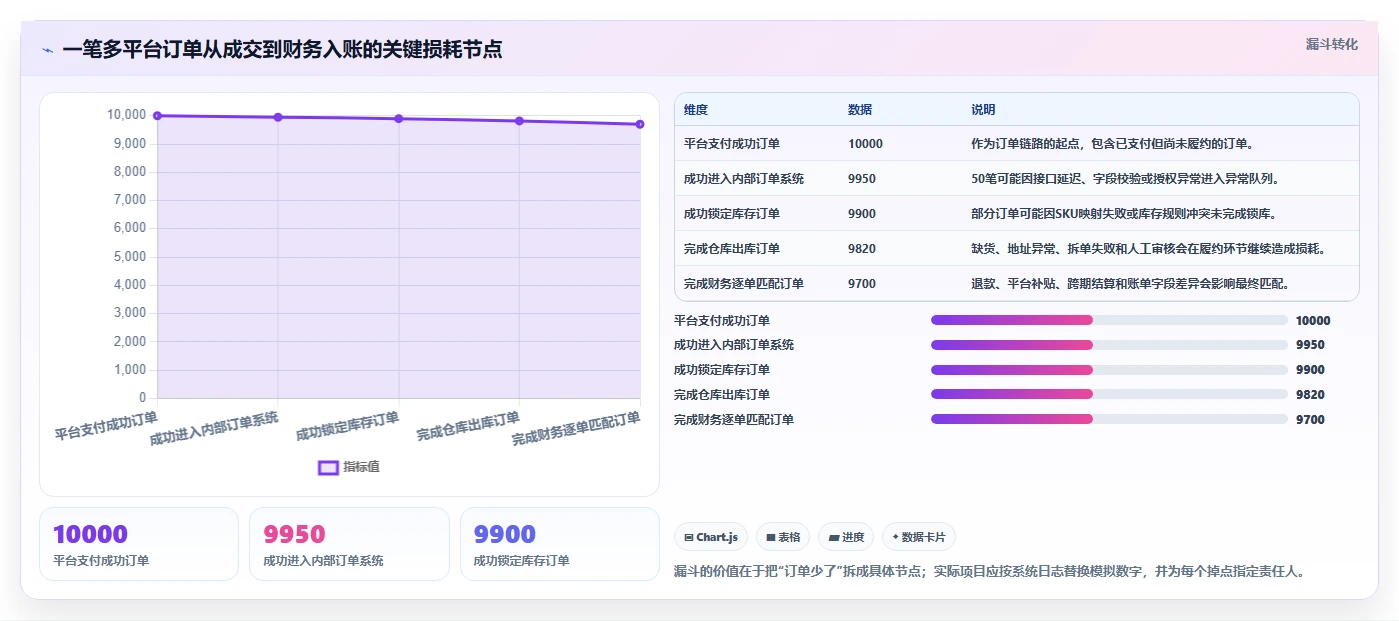Click the title 一笔多平台订单从成交到财务入账的关键损耗节点
The height and width of the screenshot is (621, 1399).
[282, 49]
